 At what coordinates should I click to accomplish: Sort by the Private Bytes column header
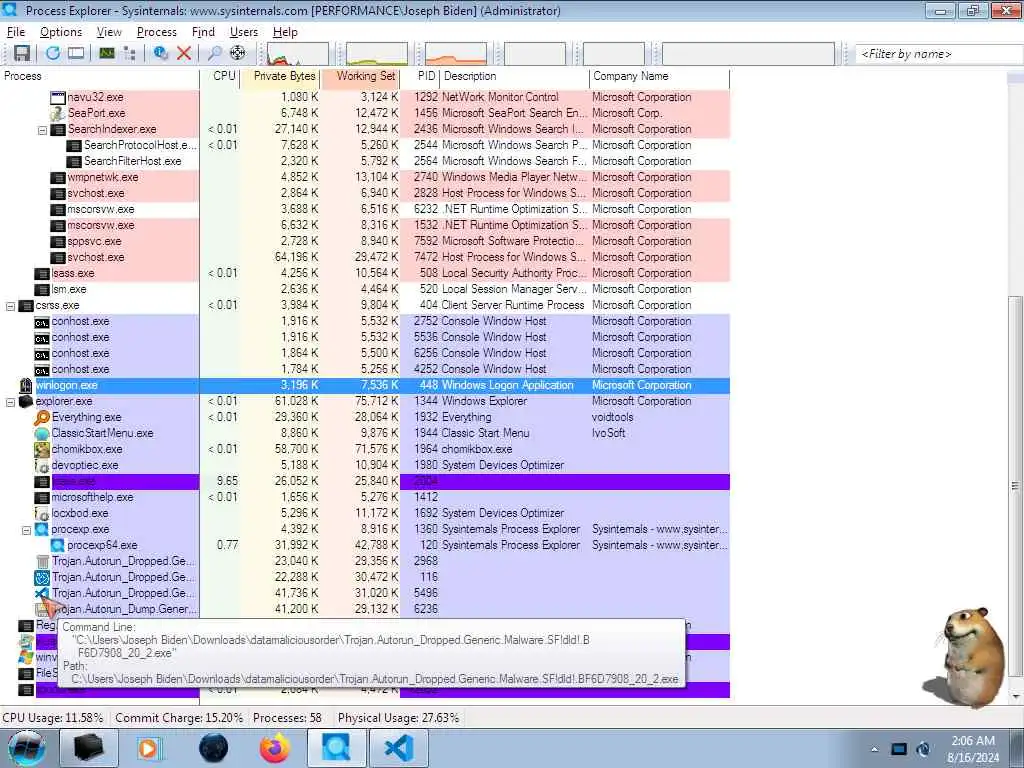pos(280,76)
